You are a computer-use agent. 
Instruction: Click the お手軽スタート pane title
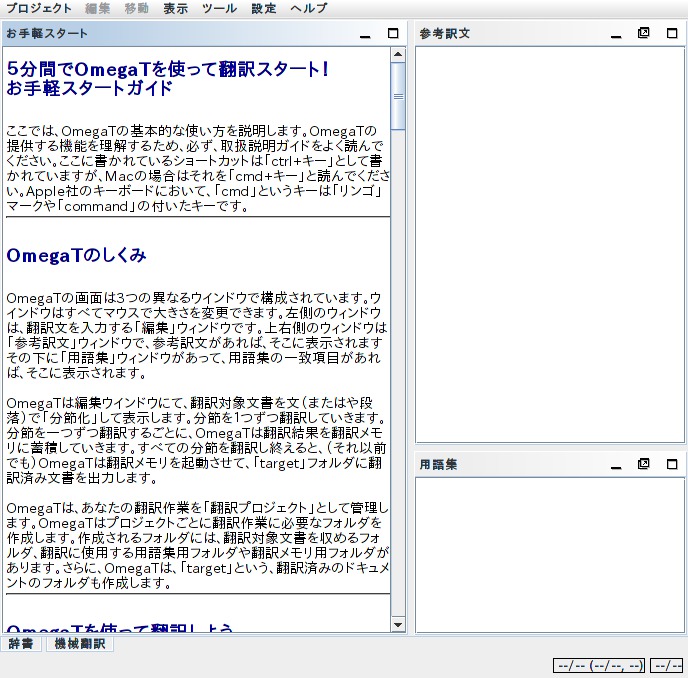pos(47,33)
